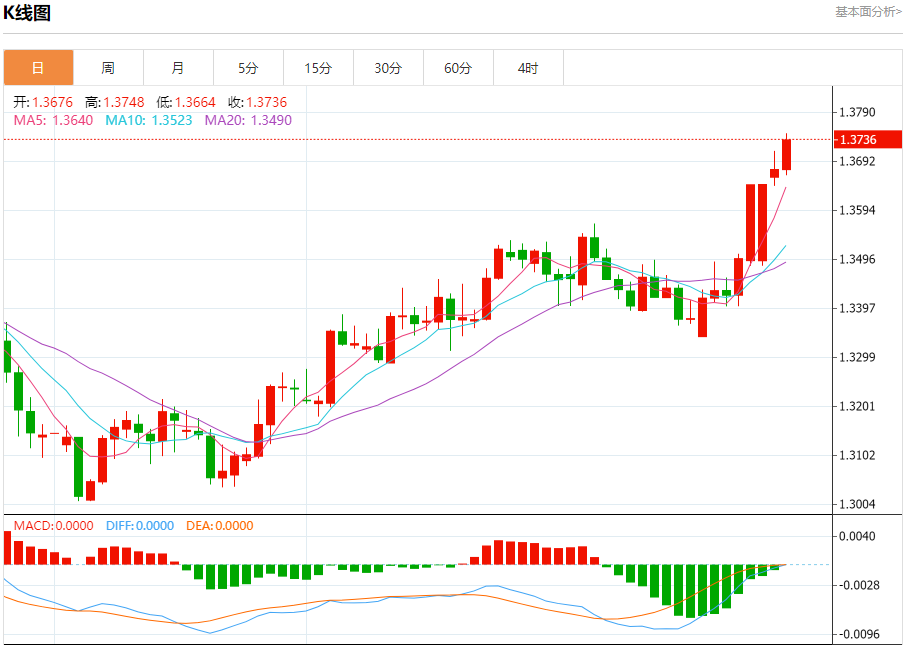This screenshot has width=910, height=645.
Task: Click the MA5 indicator label
Action: [53, 120]
